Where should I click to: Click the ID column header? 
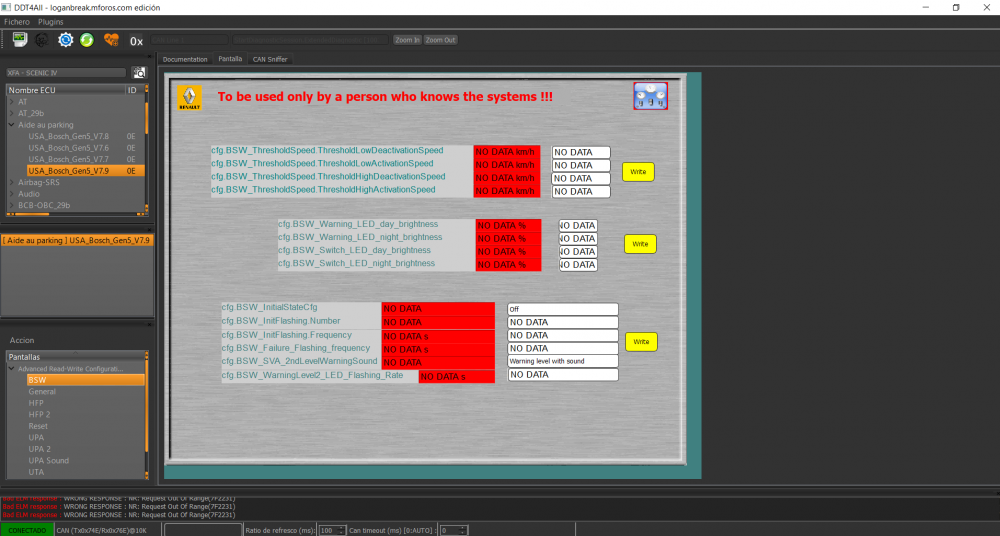point(135,90)
